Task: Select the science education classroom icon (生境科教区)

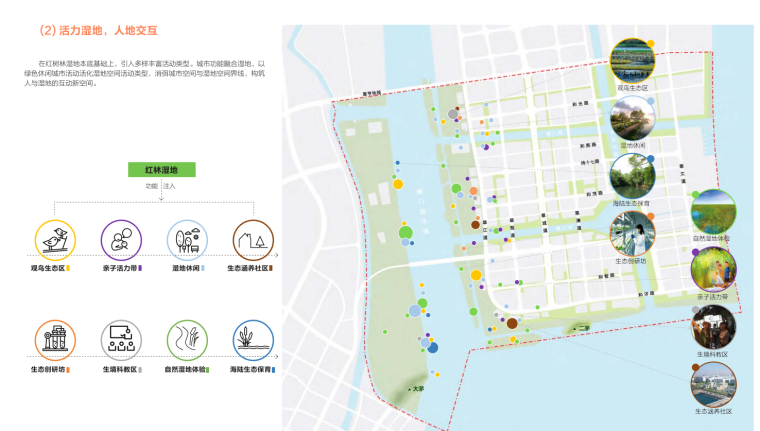Action: (120, 340)
